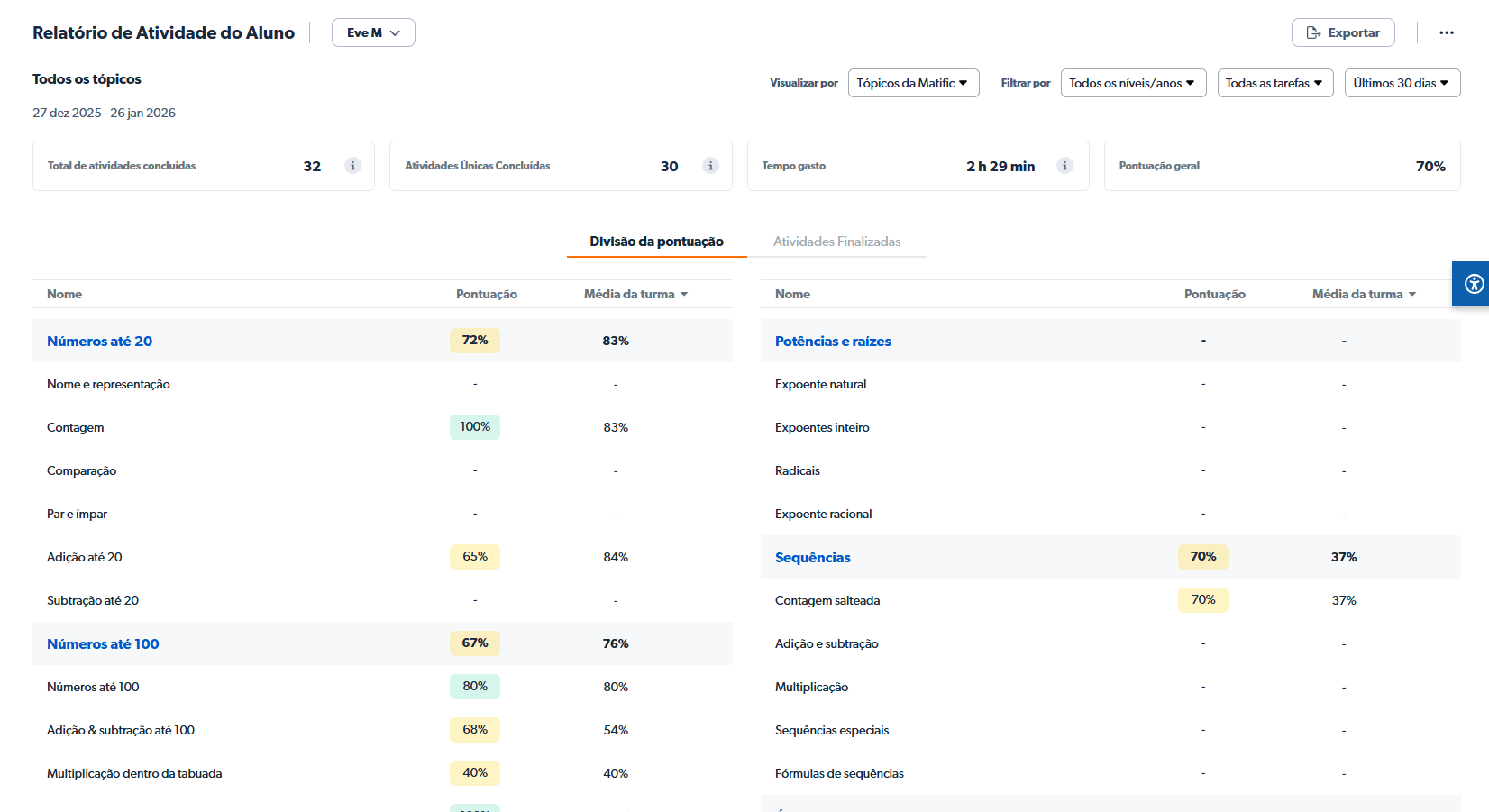
Task: Change the Últimos 30 dias period
Action: click(1402, 83)
